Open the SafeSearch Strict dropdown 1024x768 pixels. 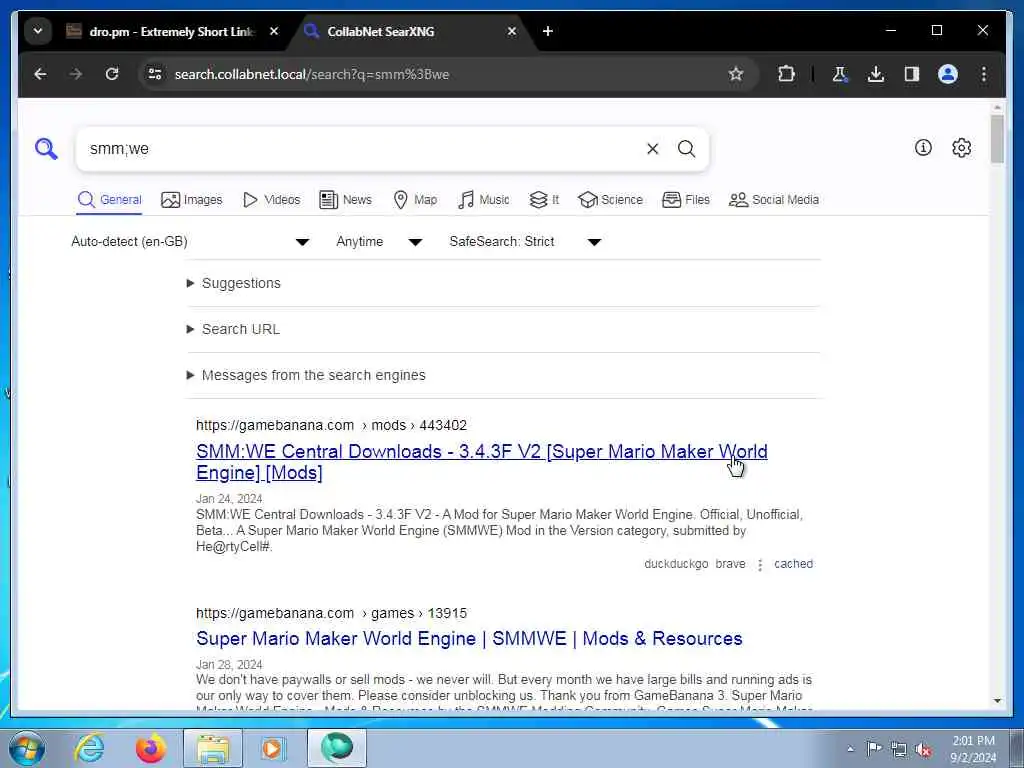pyautogui.click(x=525, y=242)
